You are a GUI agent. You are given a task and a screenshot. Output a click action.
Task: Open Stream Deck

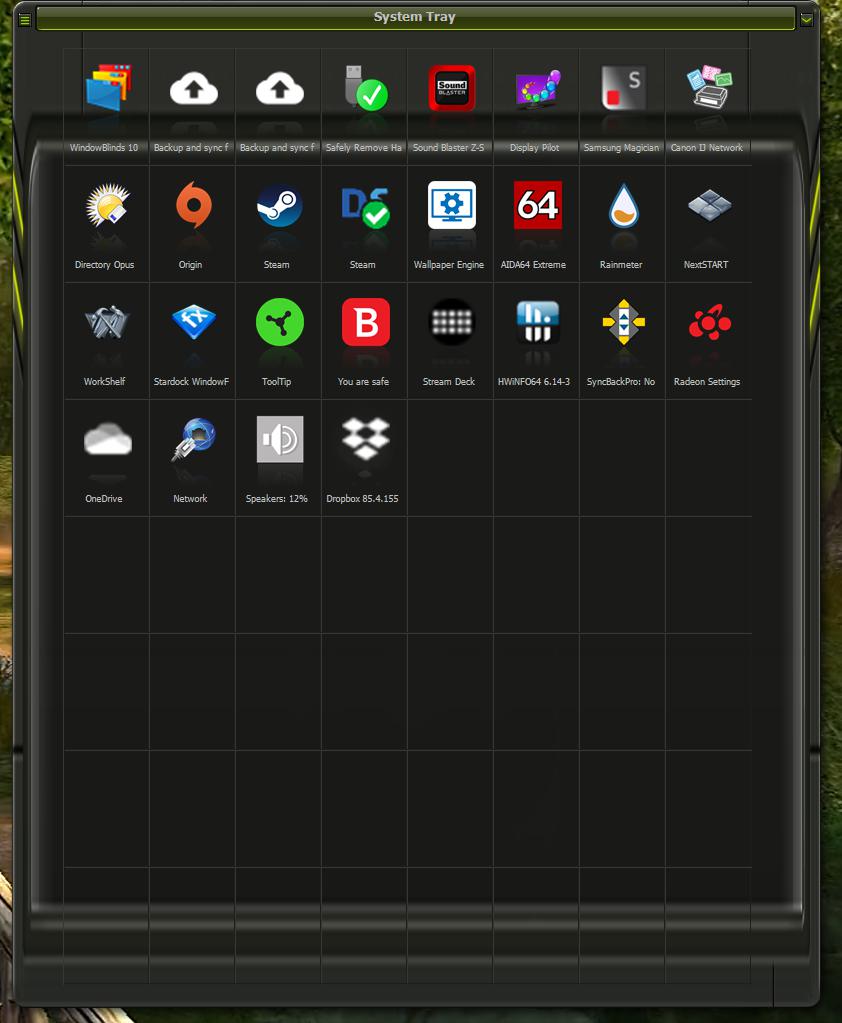point(451,323)
